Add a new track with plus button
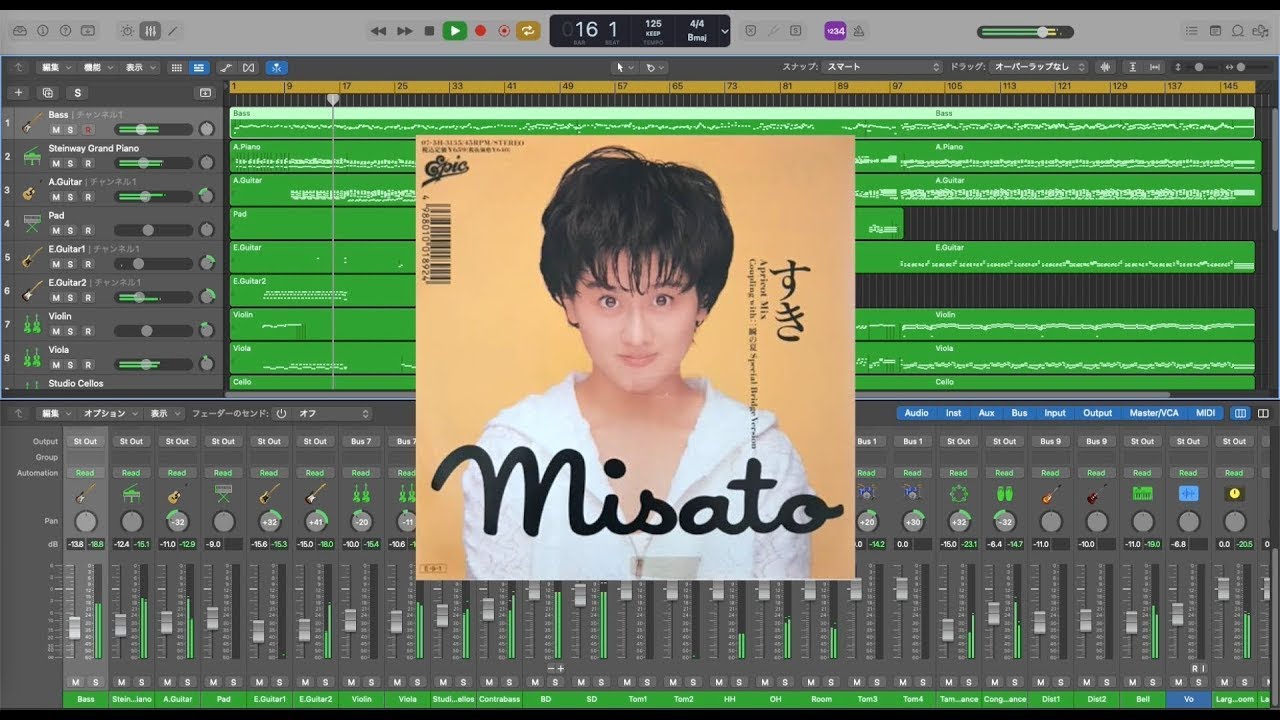Image resolution: width=1280 pixels, height=720 pixels. (18, 92)
